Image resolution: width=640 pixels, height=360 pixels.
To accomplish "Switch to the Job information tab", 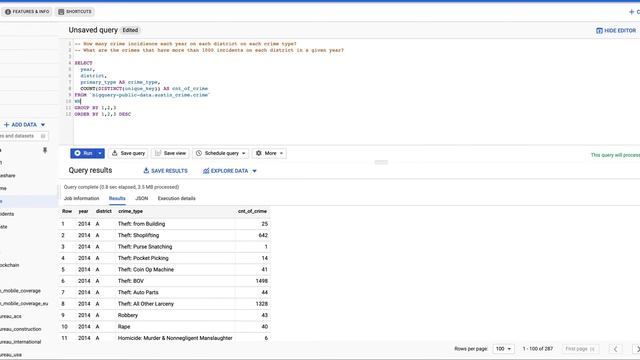I will click(82, 198).
